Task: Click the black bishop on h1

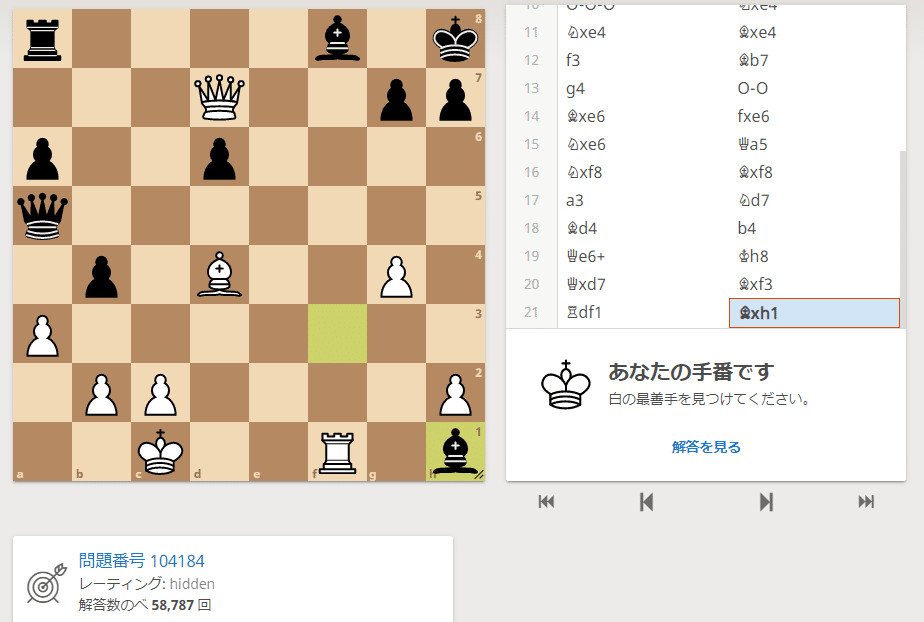Action: click(455, 451)
